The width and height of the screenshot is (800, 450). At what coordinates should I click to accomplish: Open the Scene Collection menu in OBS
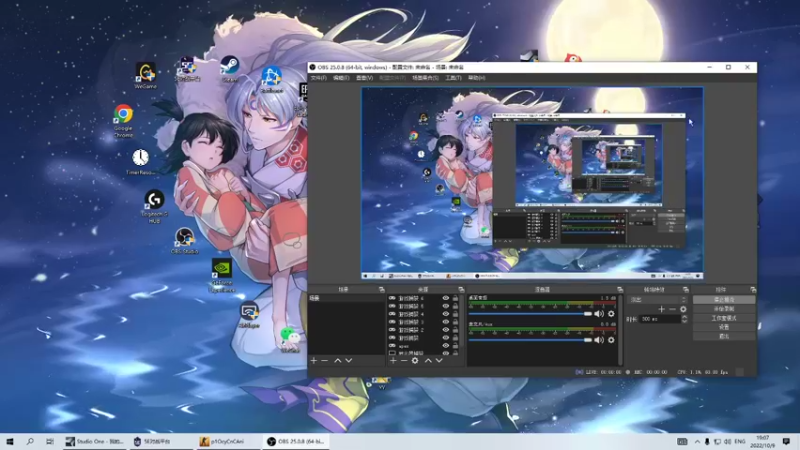[425, 78]
